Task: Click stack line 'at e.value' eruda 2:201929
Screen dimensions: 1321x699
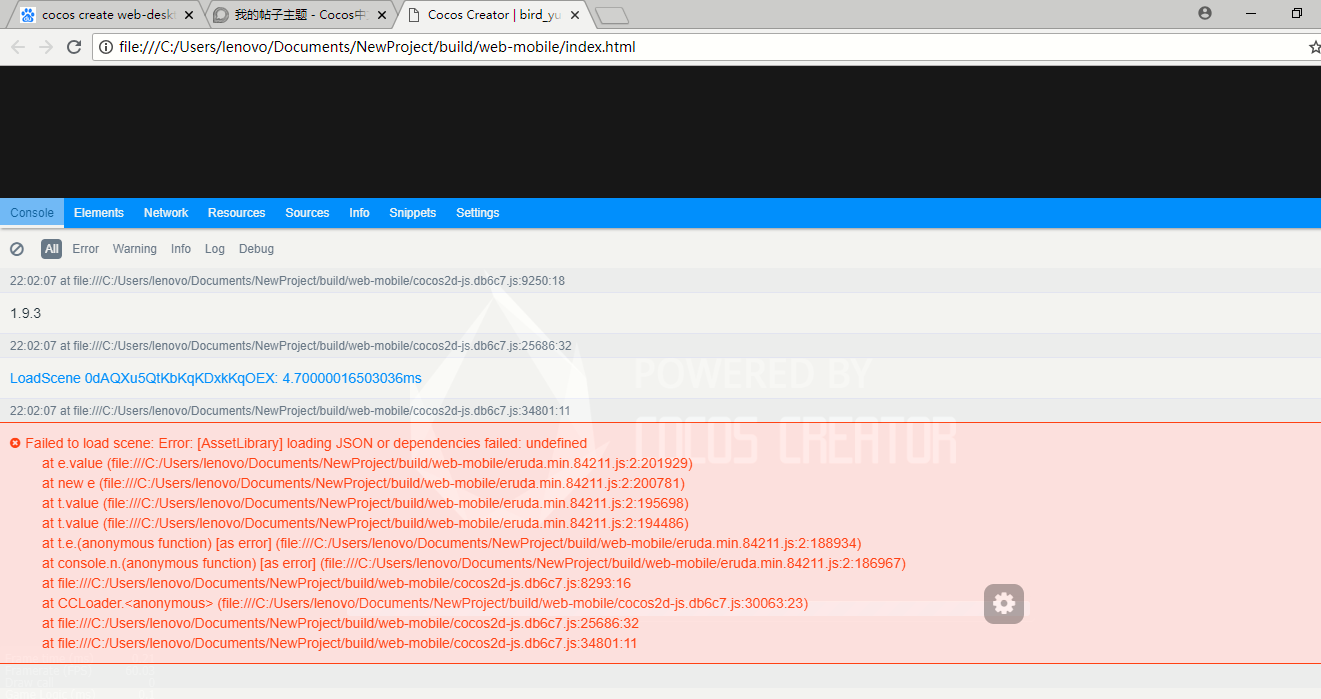Action: tap(367, 463)
